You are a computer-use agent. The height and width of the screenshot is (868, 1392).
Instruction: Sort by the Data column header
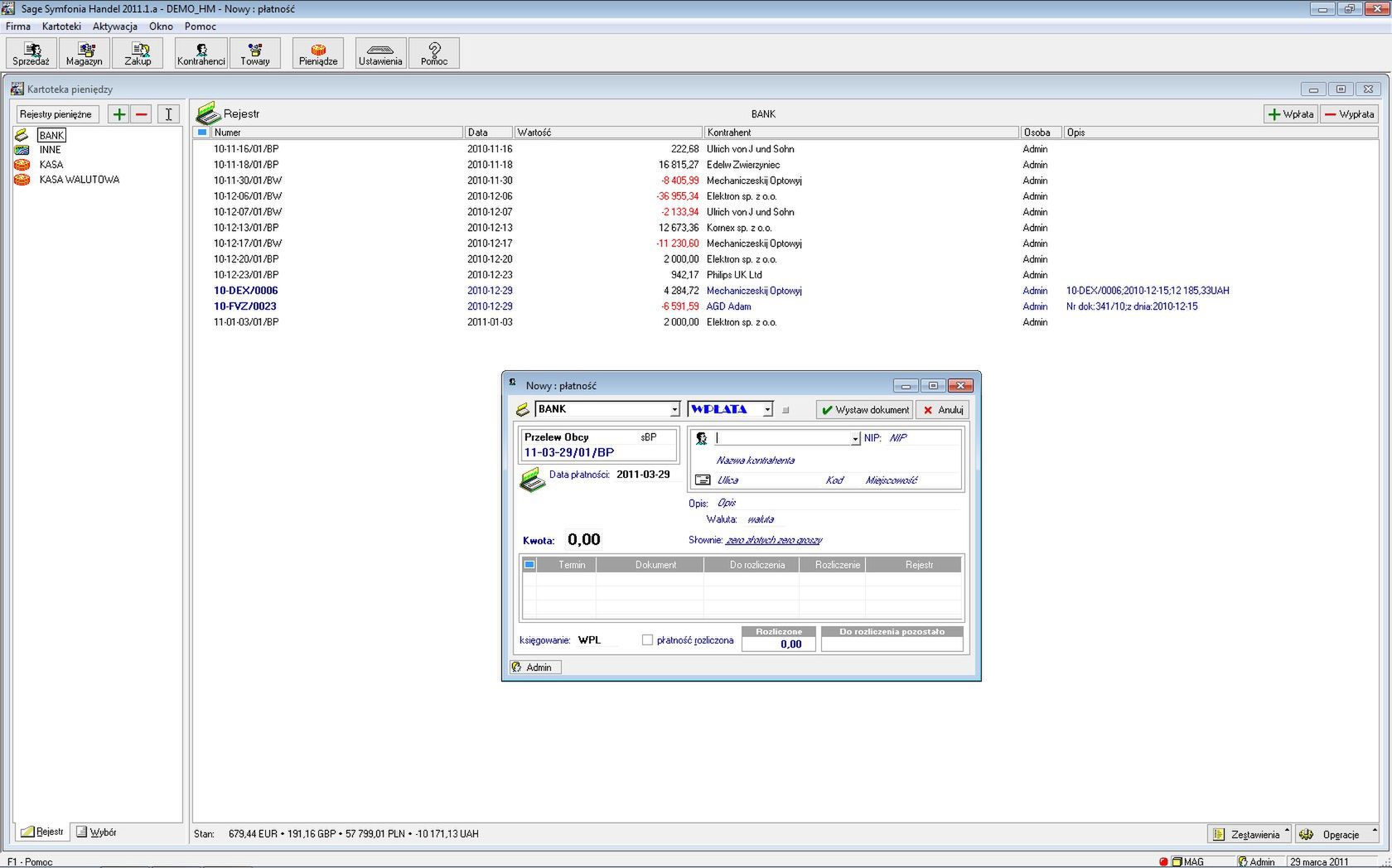488,133
